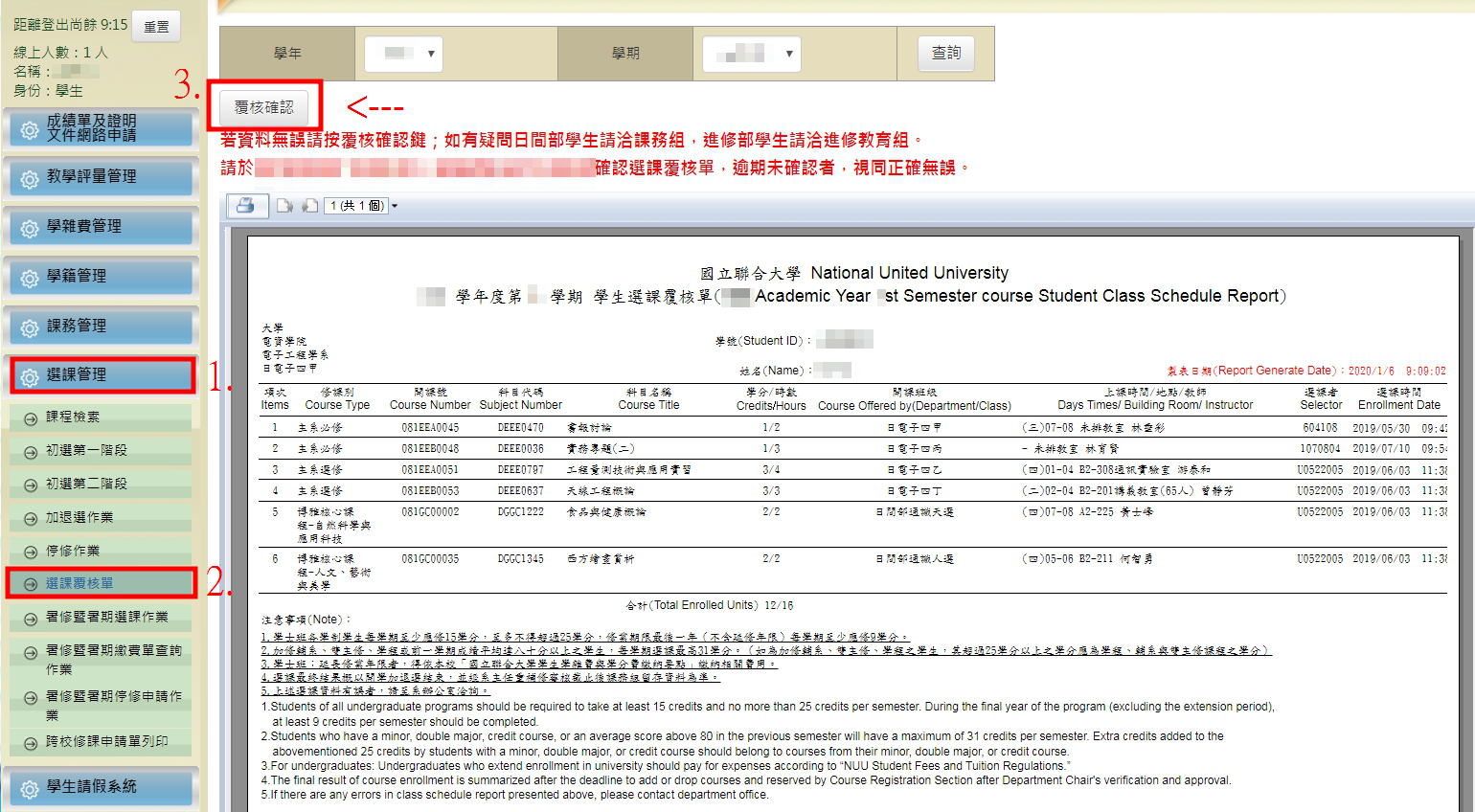Click arrow icon next to 暑修暨暑期選課作業
Image resolution: width=1475 pixels, height=812 pixels.
30,618
